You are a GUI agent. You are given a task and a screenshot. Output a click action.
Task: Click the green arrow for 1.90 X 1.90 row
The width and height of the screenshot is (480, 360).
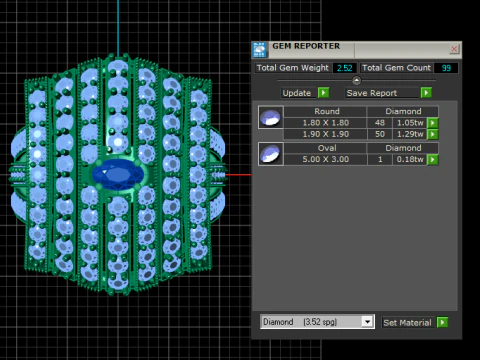[x=433, y=134]
